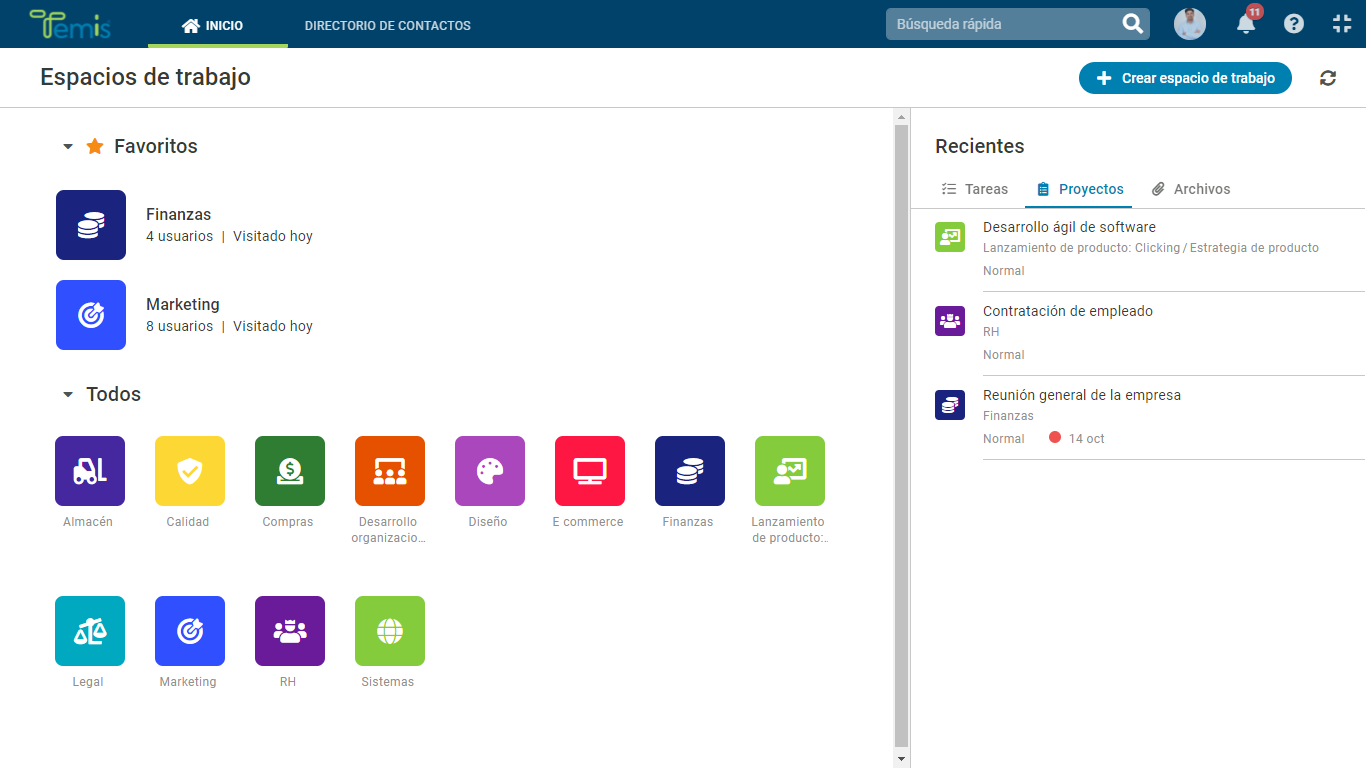Open the help question mark icon

[1294, 24]
